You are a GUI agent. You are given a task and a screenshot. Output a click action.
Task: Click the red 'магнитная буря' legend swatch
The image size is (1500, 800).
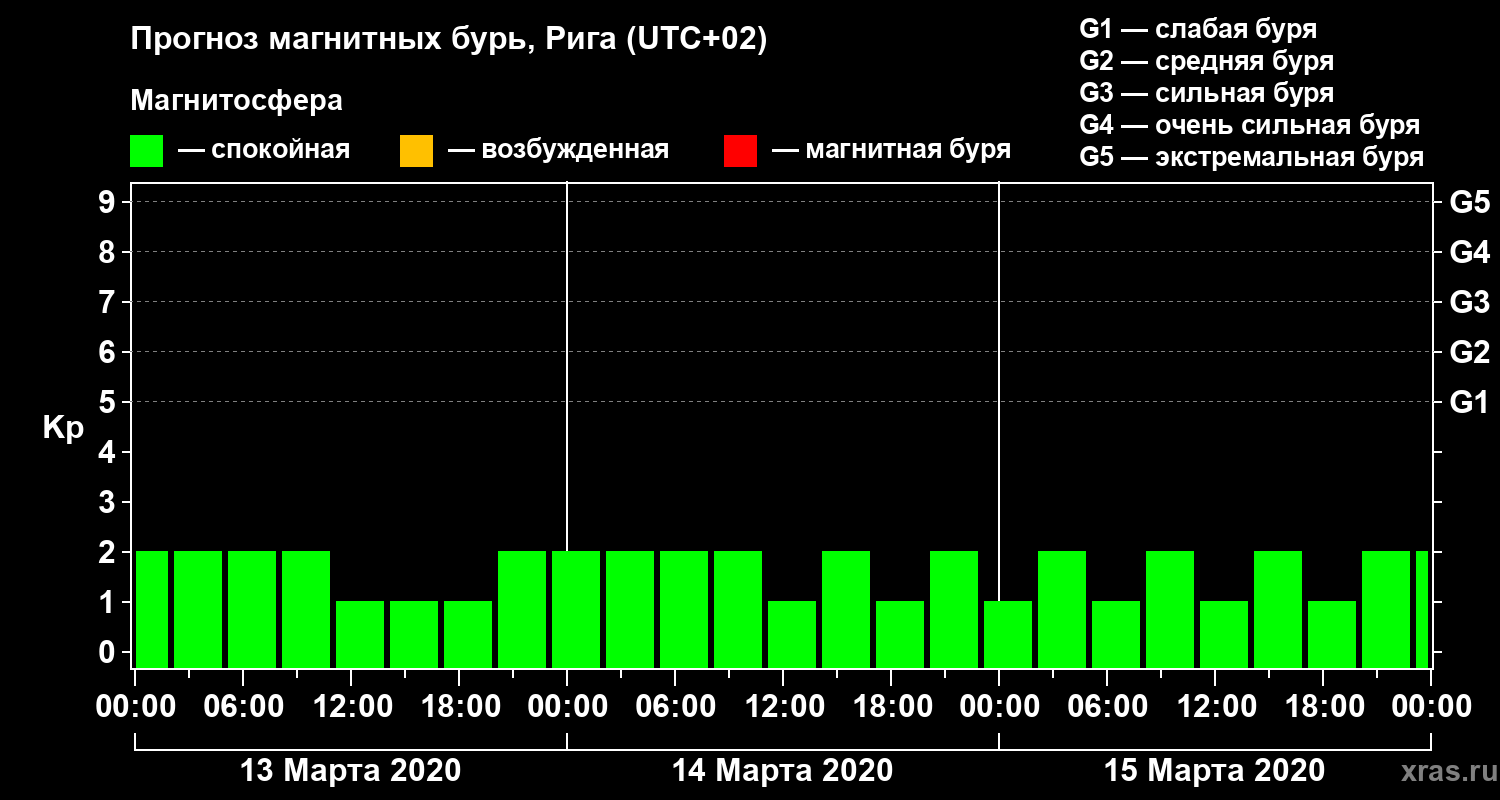[740, 151]
